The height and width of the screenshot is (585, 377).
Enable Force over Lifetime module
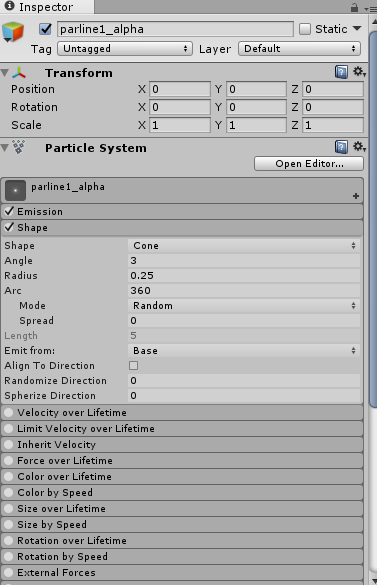(8, 460)
